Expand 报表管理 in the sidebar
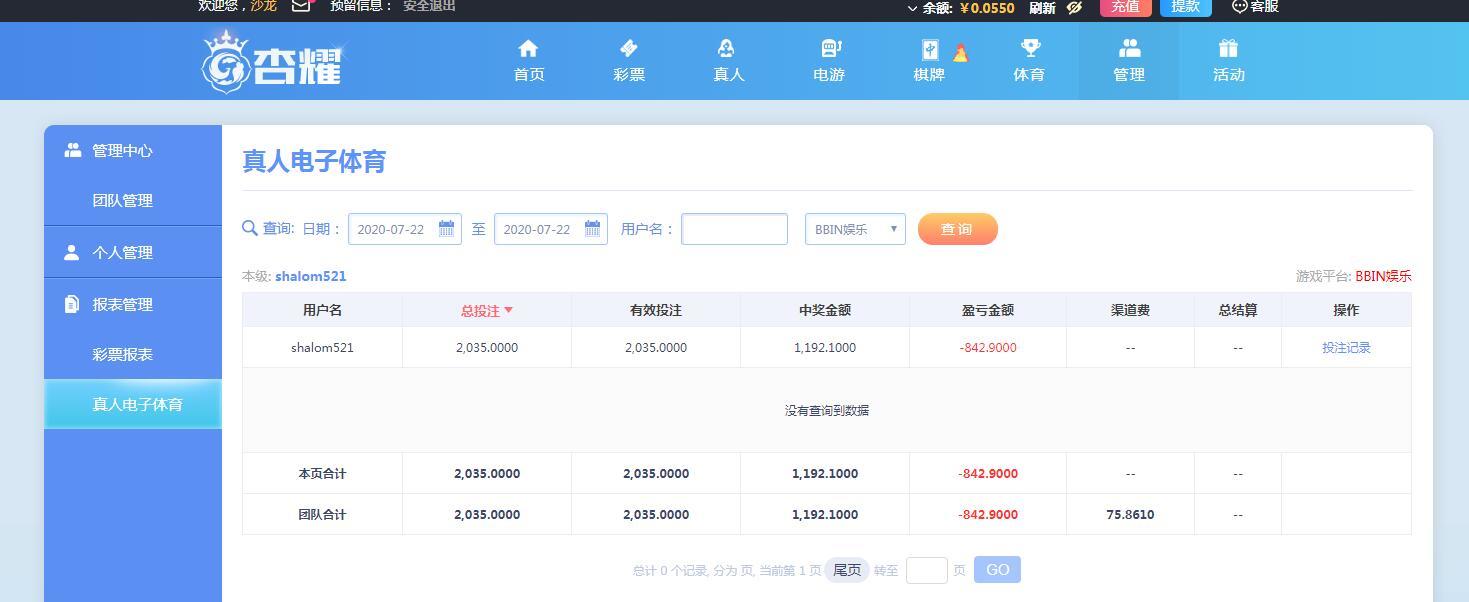 pyautogui.click(x=133, y=304)
